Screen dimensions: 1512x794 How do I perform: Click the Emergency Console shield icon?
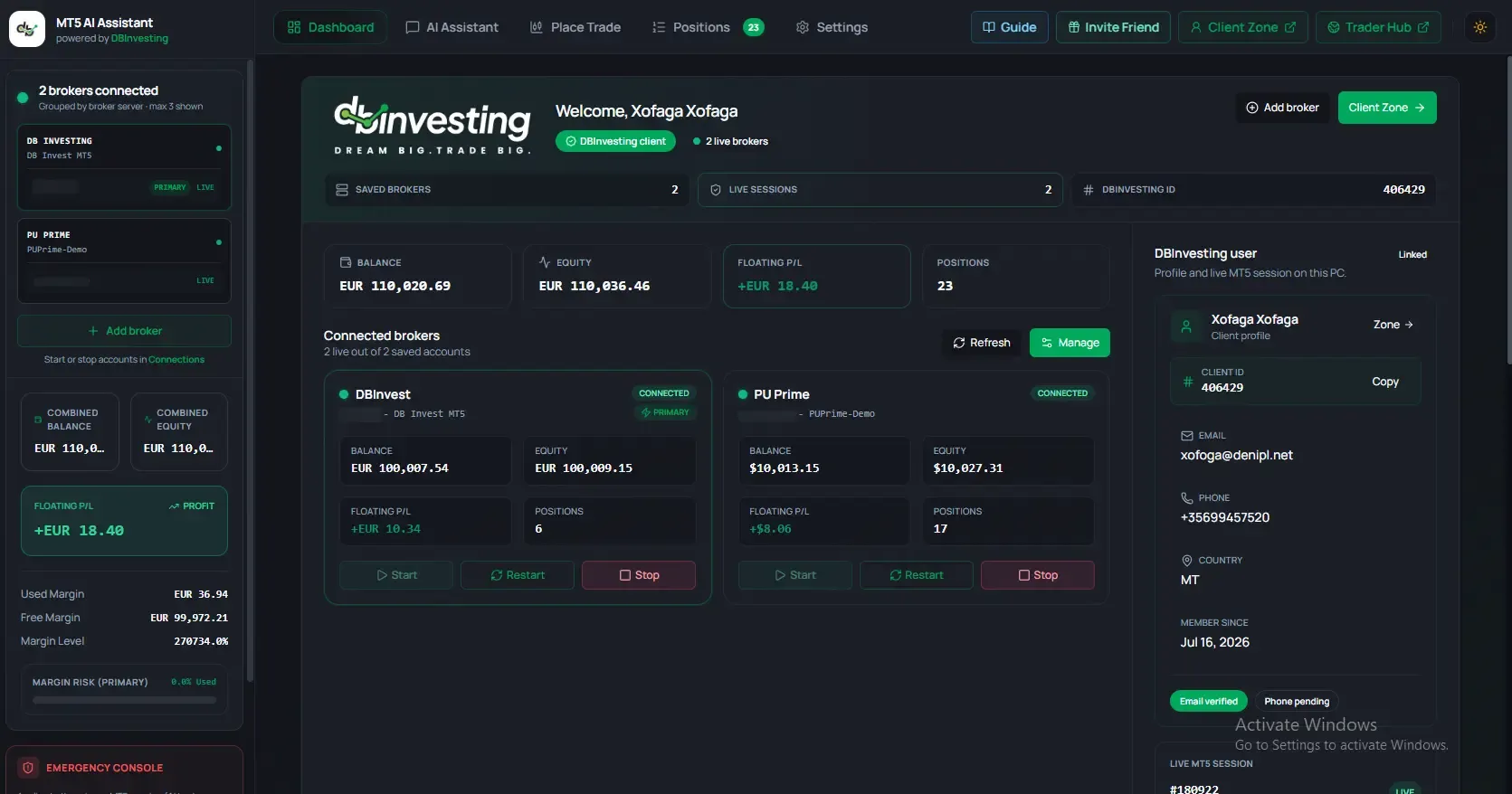click(x=28, y=768)
